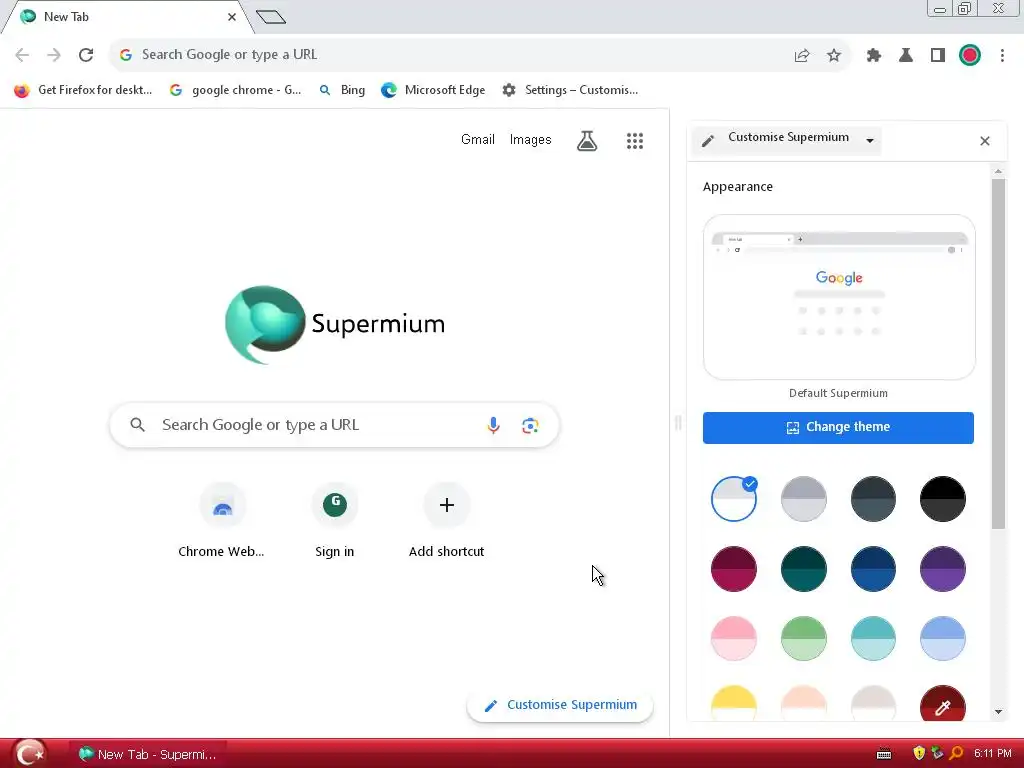Bookmark this tab with the star icon
Screen dimensions: 1024x768
point(834,56)
